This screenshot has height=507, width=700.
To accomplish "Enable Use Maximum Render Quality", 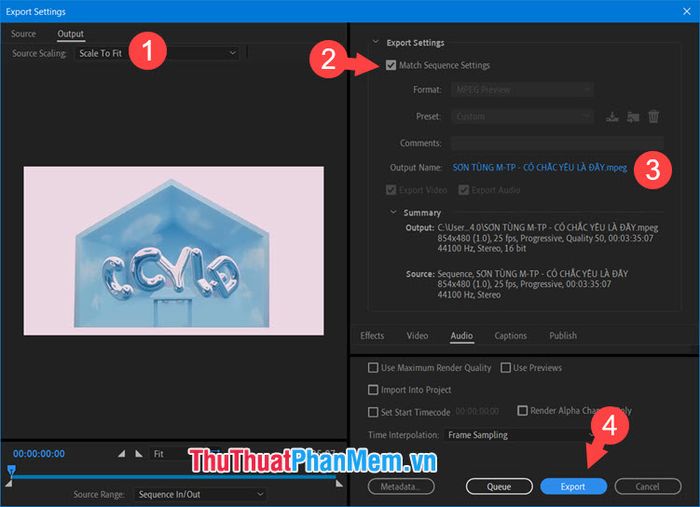I will pos(373,368).
